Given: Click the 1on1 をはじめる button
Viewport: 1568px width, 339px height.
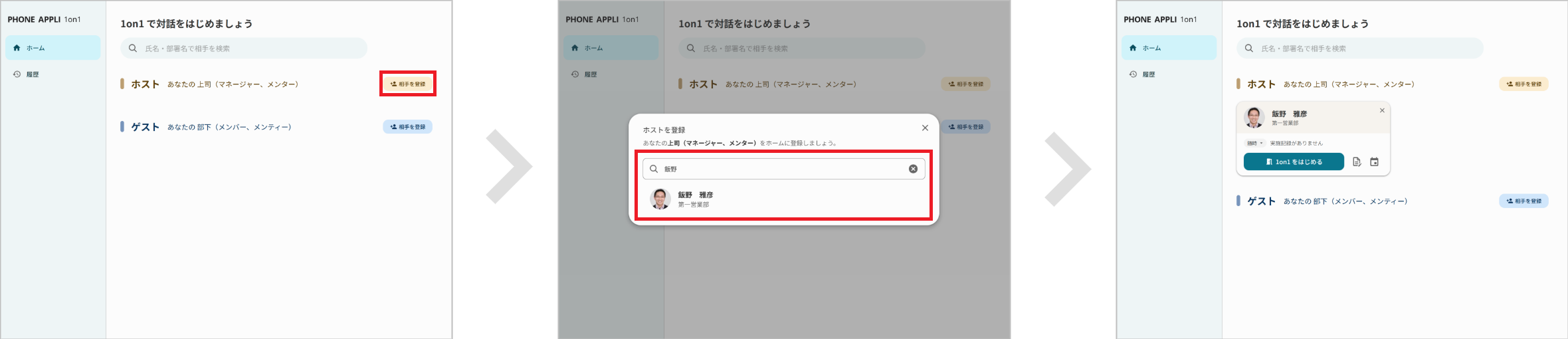Looking at the screenshot, I should [x=1294, y=162].
